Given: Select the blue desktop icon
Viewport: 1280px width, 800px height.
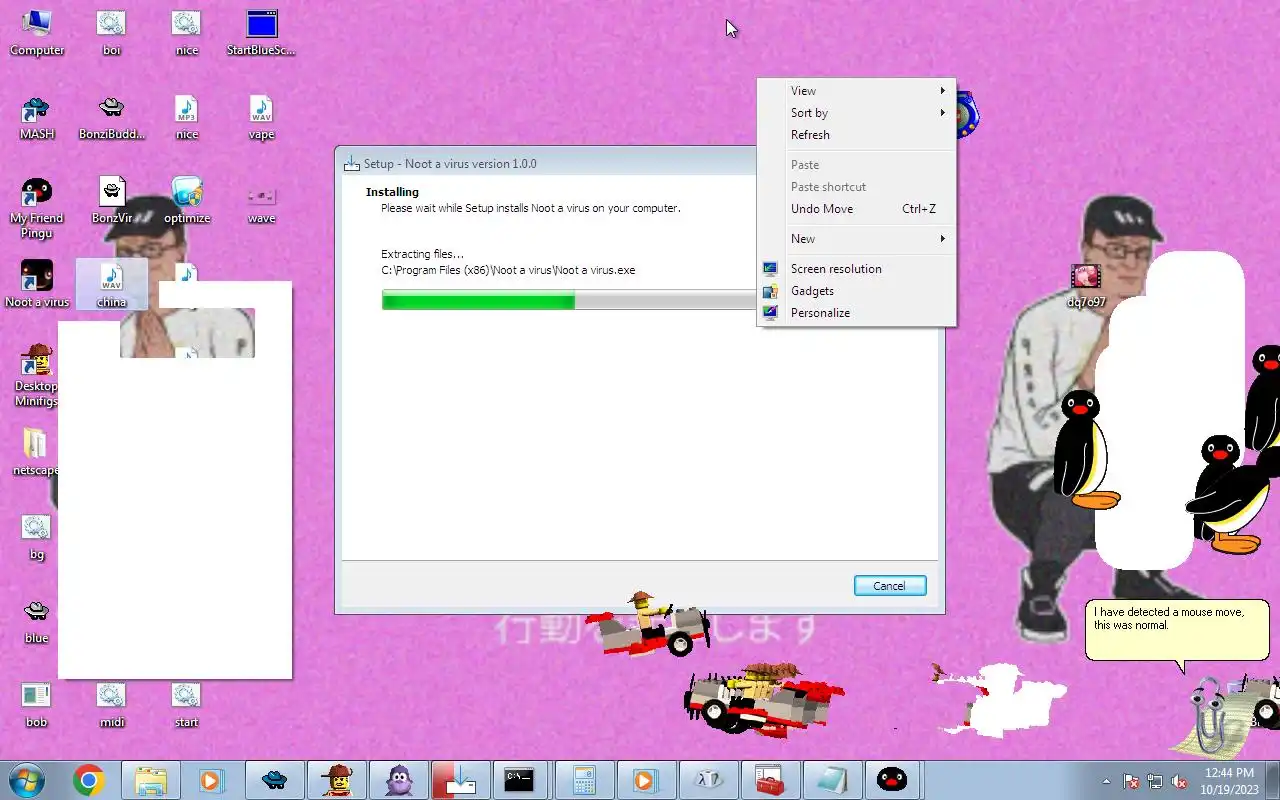Looking at the screenshot, I should pyautogui.click(x=37, y=620).
